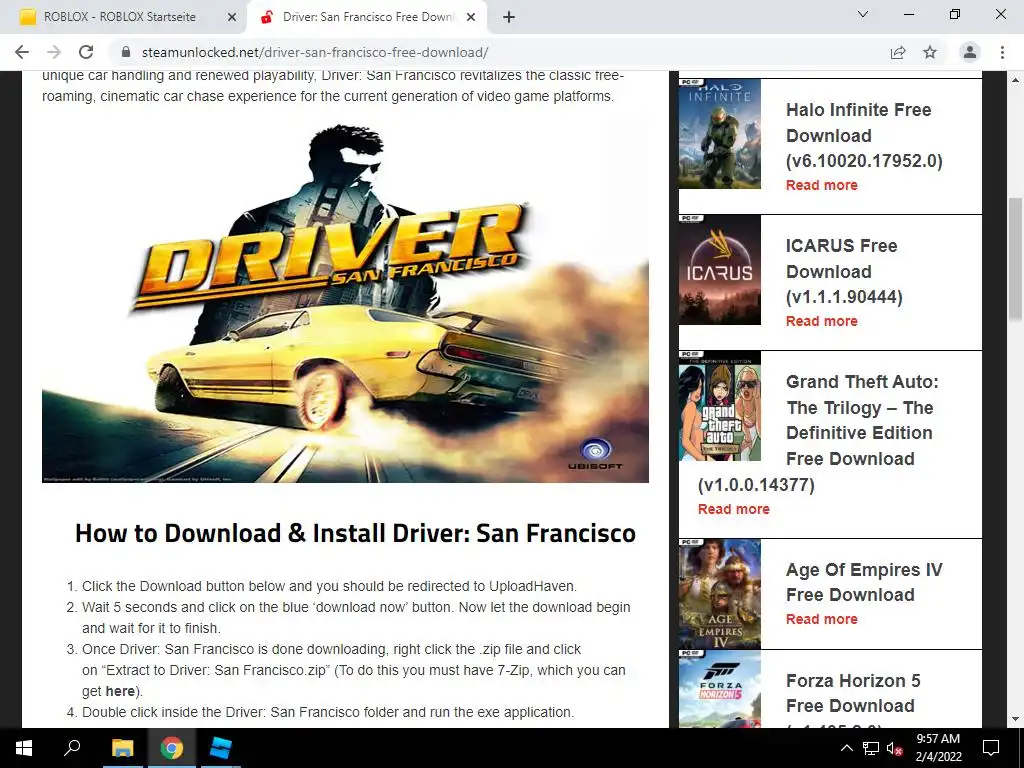Click the Driver San Francisco cover image

click(345, 302)
